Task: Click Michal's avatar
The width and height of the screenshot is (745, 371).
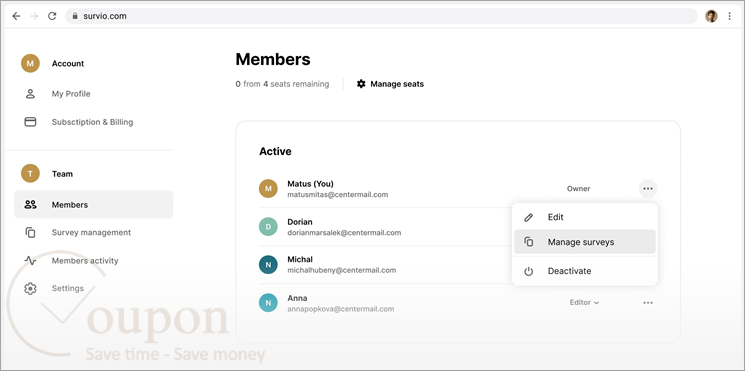Action: click(268, 265)
